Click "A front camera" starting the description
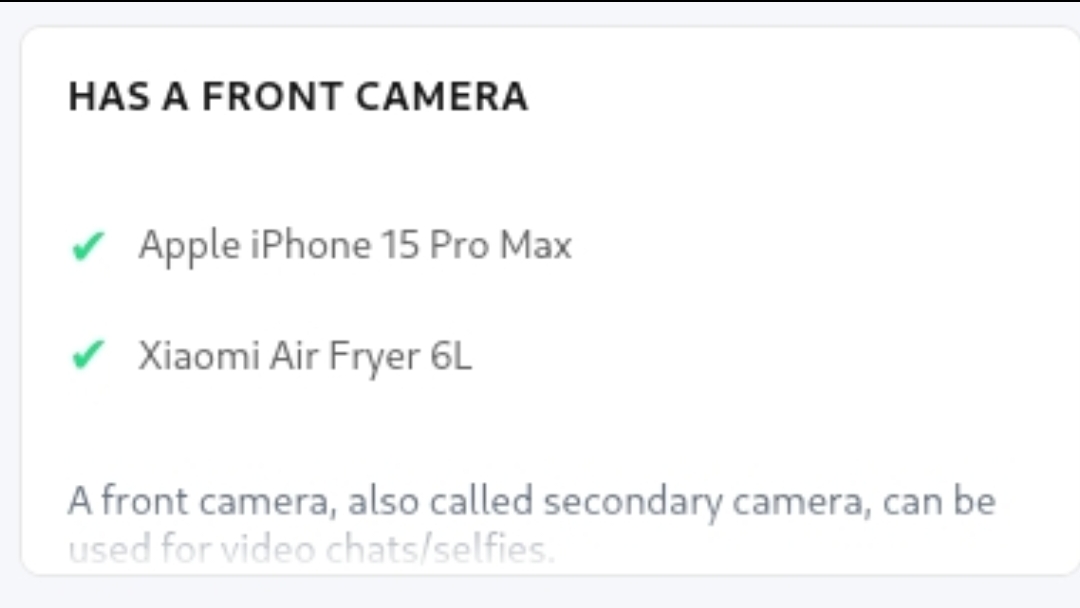This screenshot has width=1080, height=608. [199, 501]
